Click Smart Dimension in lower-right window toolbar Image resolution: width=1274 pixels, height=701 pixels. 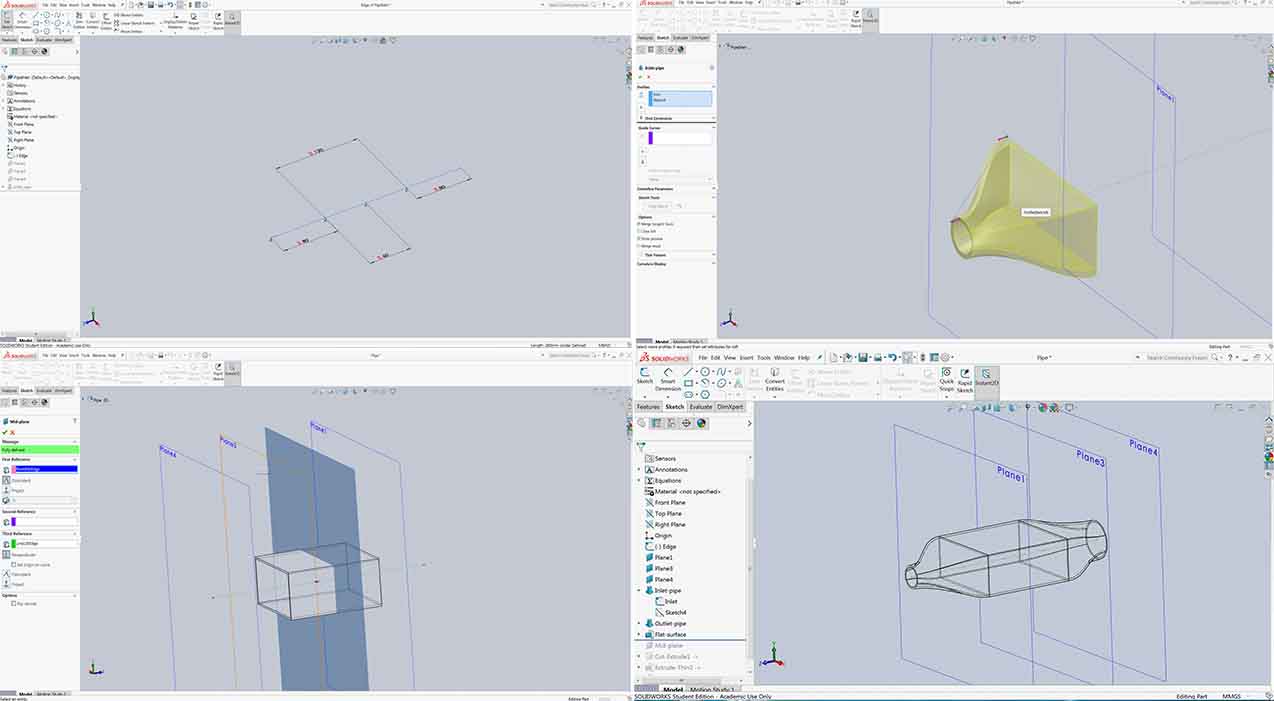(x=667, y=379)
